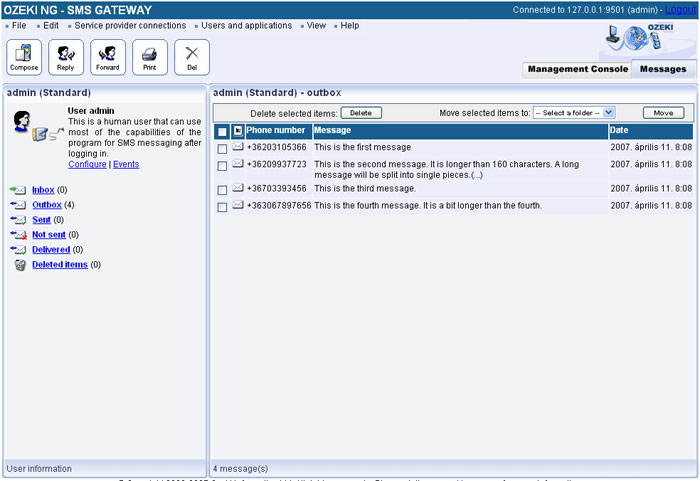Click the Deleted items trash icon

click(x=20, y=265)
